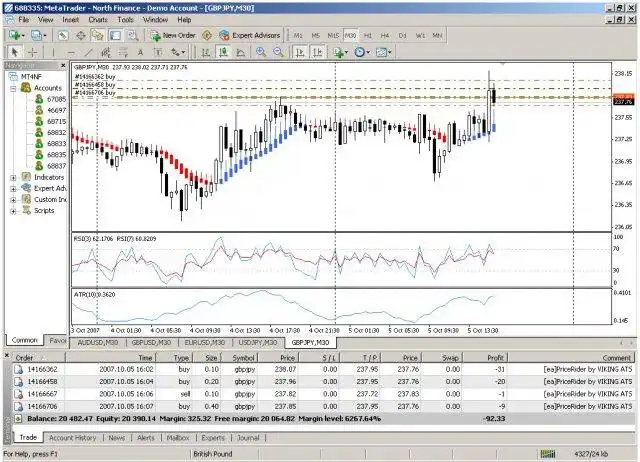Toggle the Chart Shift icon

318,52
